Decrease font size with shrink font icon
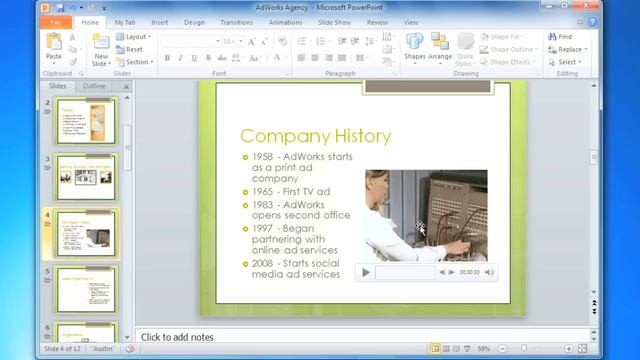 [x=264, y=41]
